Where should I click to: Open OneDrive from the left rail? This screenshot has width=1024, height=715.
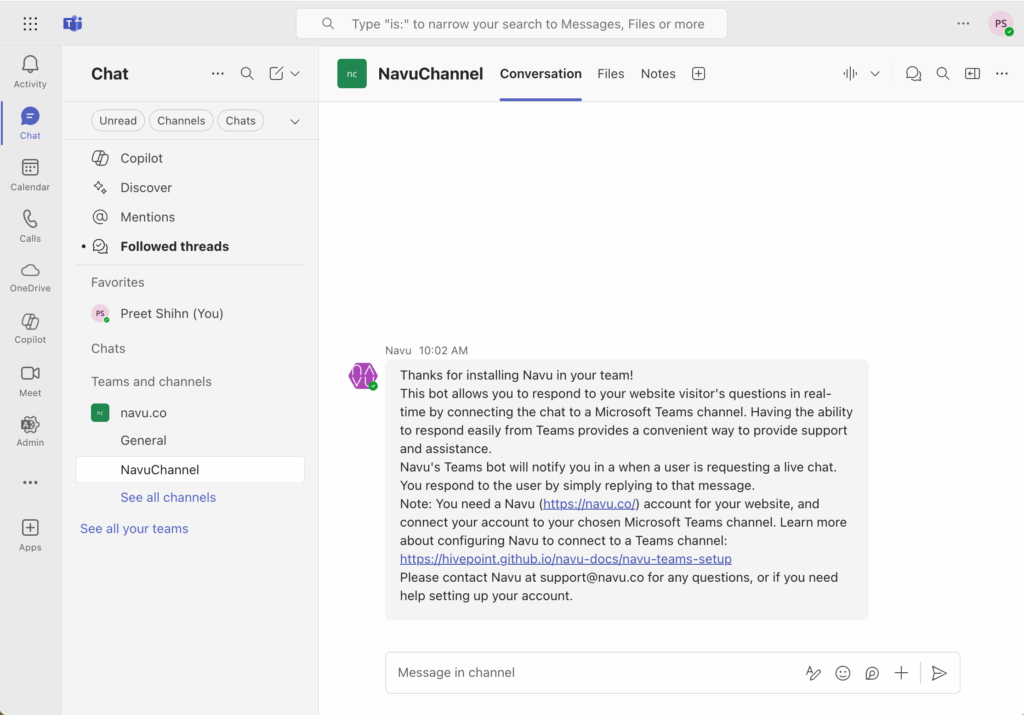[x=30, y=277]
